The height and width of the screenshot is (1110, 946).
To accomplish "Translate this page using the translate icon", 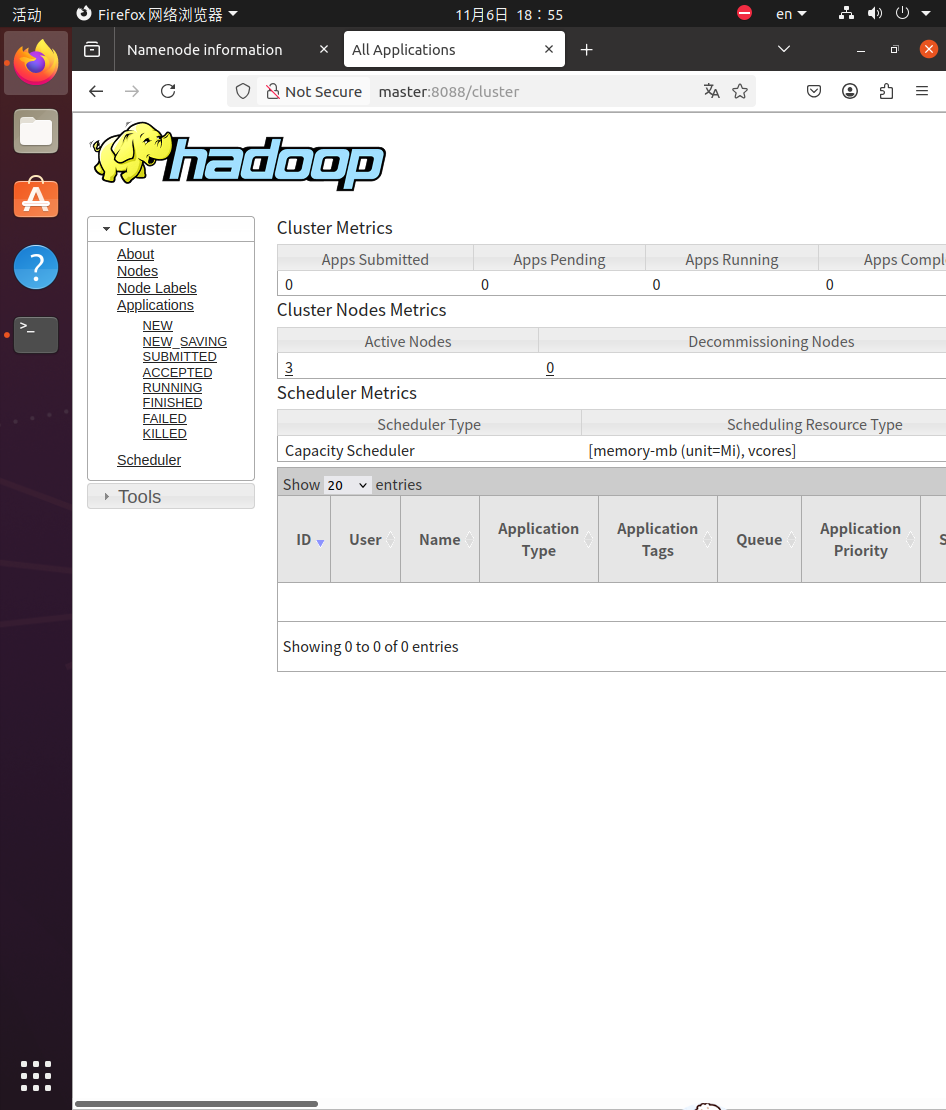I will click(x=711, y=91).
